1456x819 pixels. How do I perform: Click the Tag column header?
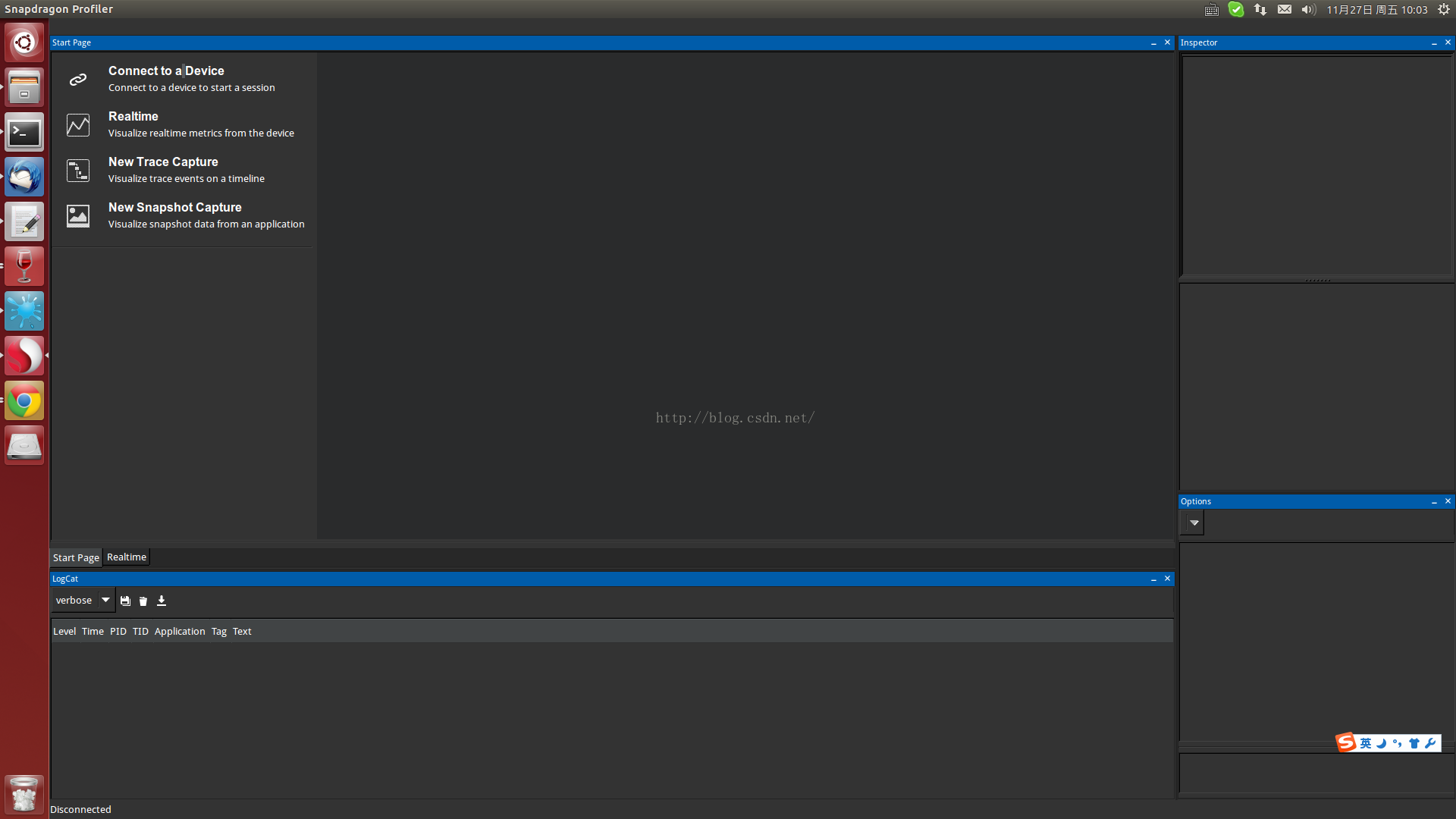tap(219, 631)
